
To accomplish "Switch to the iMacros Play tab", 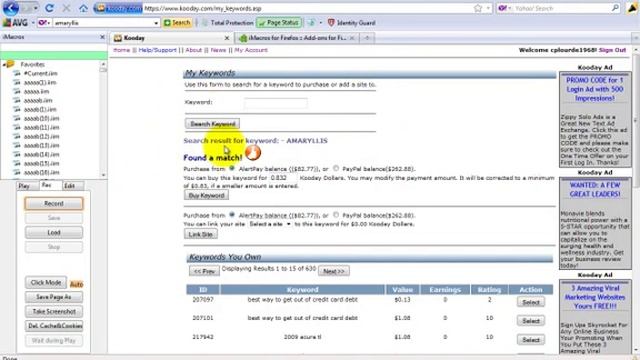I will pos(24,186).
